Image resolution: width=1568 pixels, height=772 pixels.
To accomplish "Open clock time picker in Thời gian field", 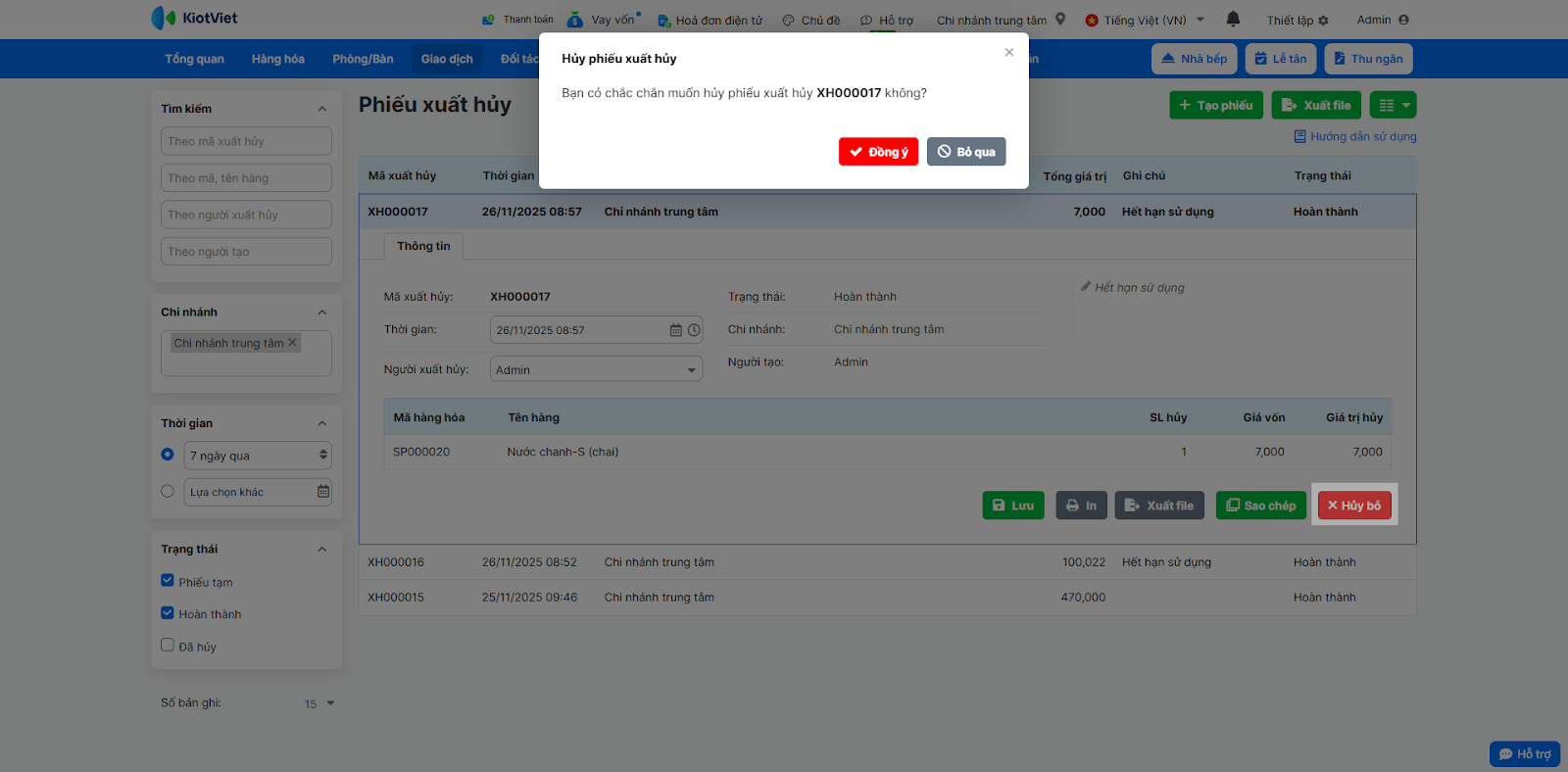I will [x=694, y=330].
